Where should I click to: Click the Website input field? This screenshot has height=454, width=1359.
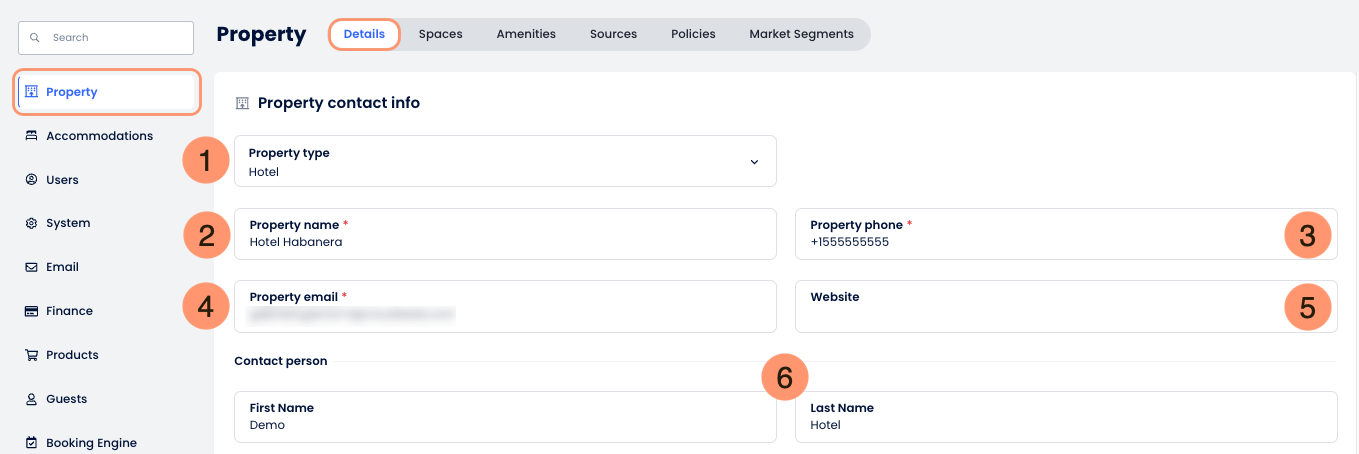pyautogui.click(x=1066, y=306)
